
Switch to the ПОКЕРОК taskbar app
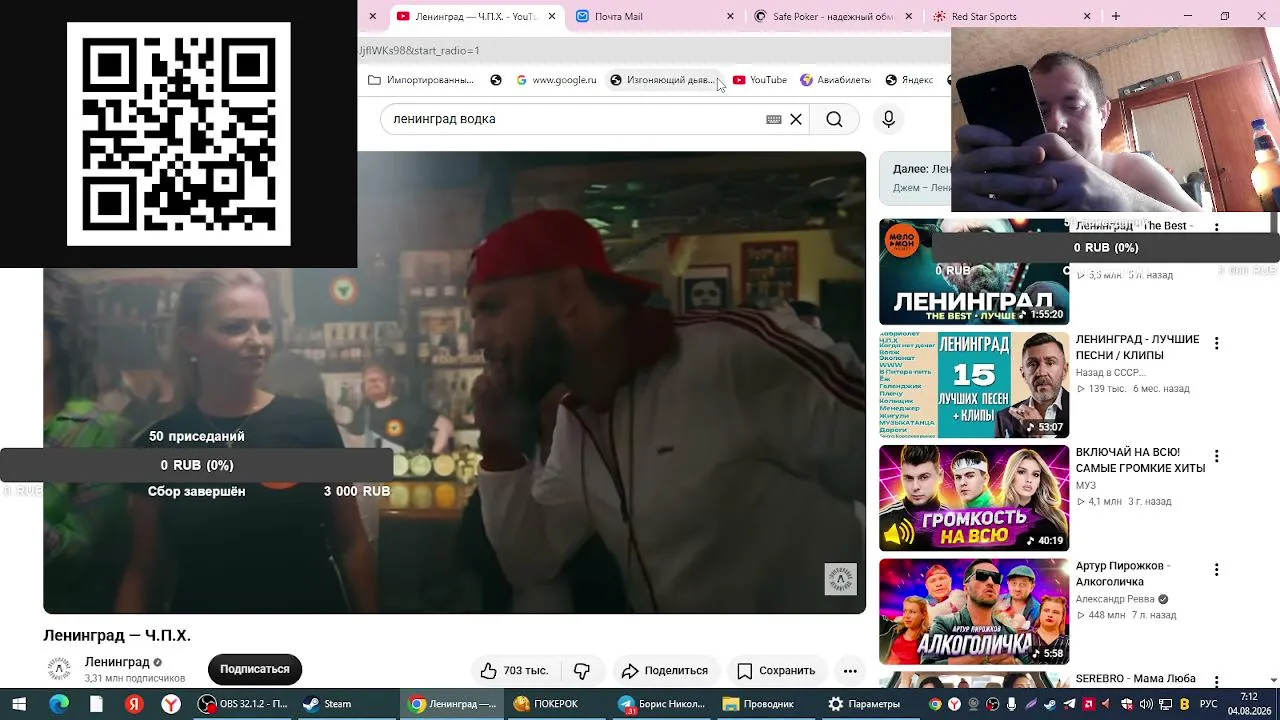pos(556,704)
